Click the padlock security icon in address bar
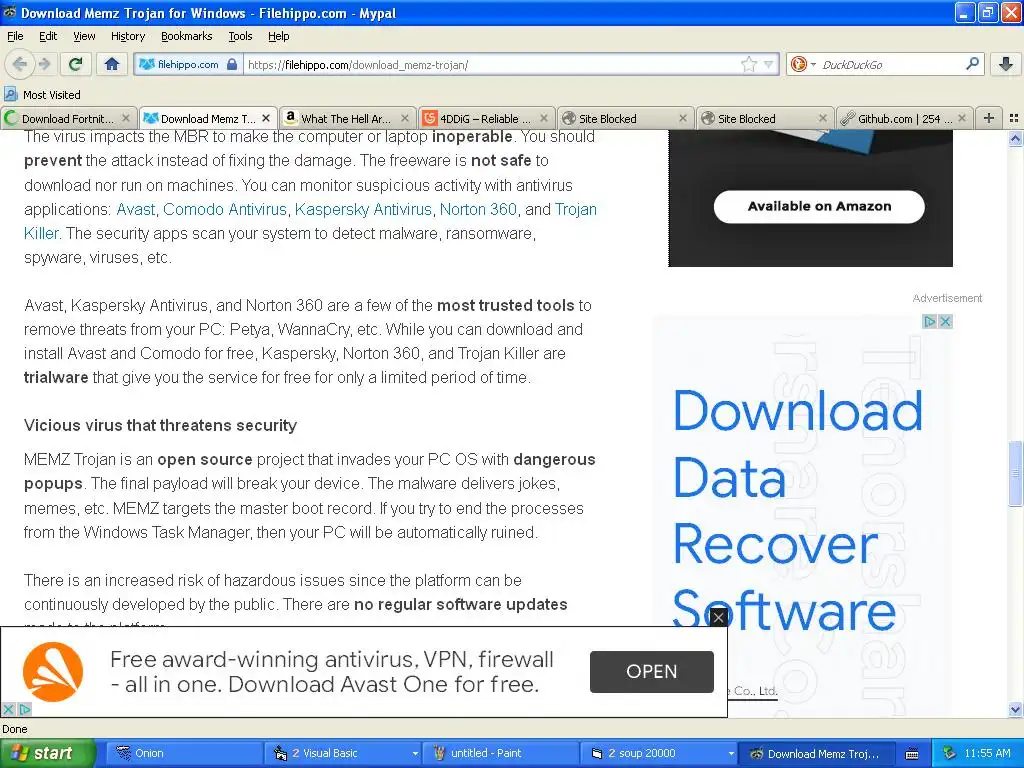Screen dimensions: 1024x768 232,64
